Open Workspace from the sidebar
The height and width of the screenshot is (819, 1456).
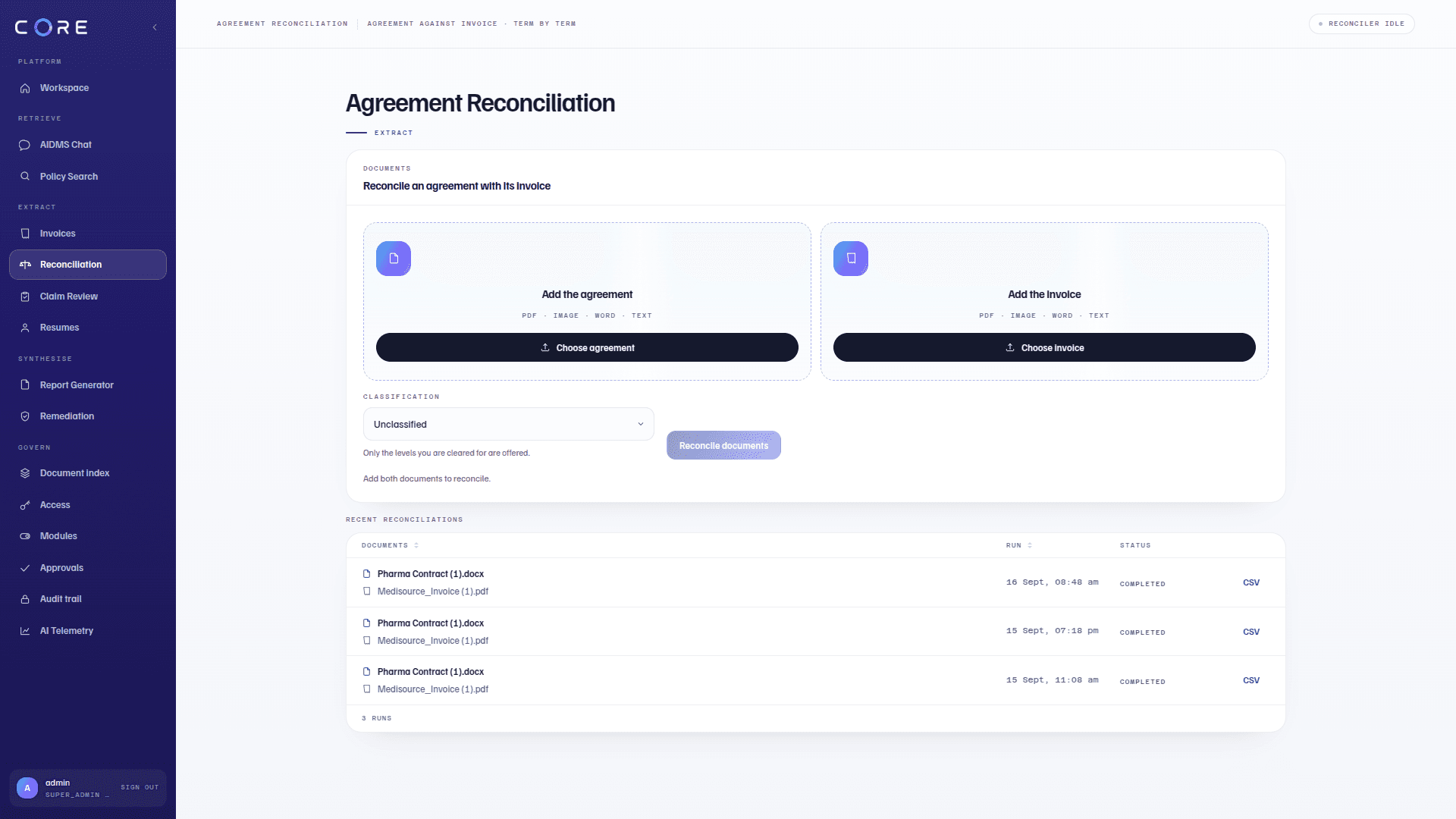[x=88, y=88]
